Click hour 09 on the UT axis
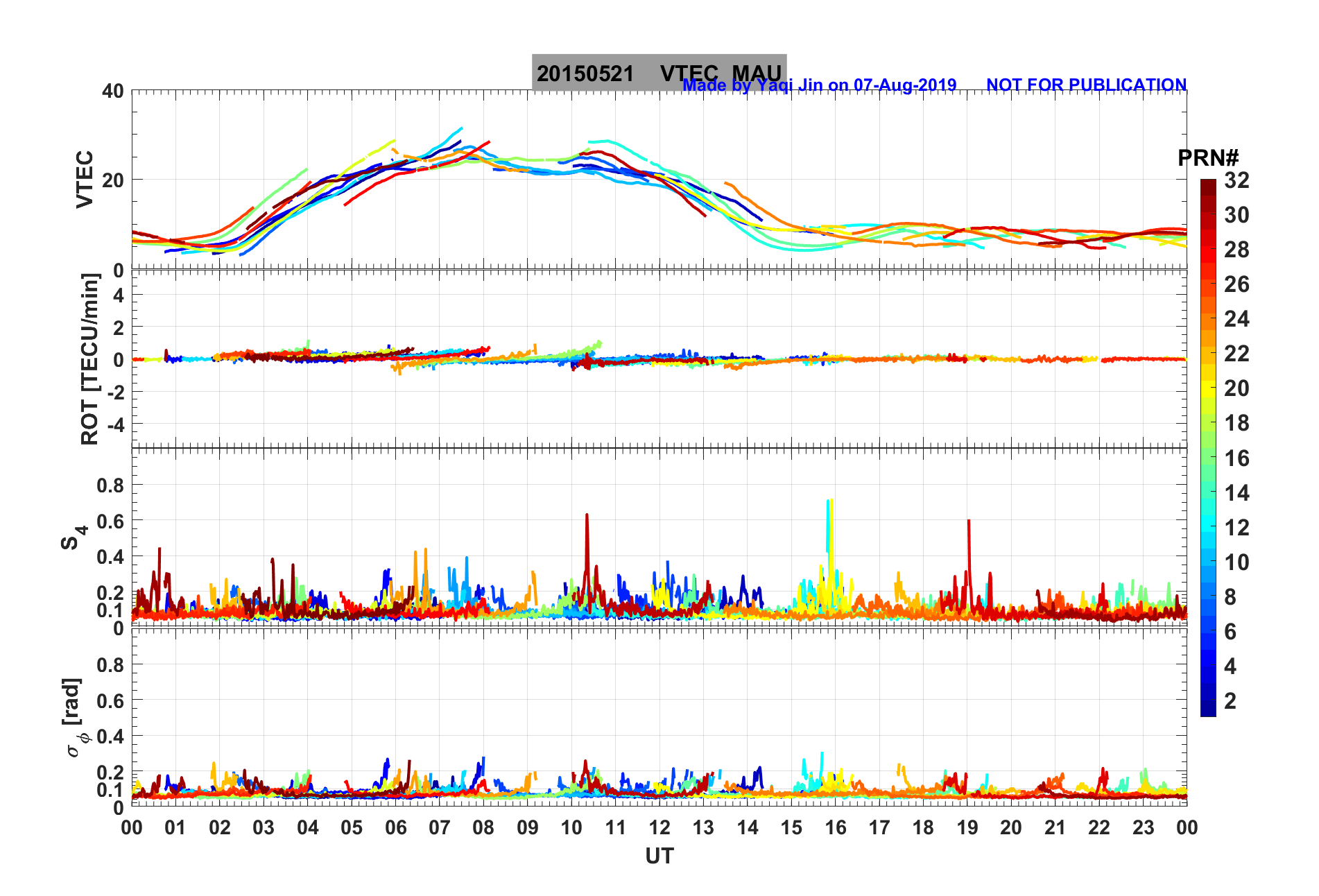Image resolution: width=1319 pixels, height=896 pixels. click(528, 827)
